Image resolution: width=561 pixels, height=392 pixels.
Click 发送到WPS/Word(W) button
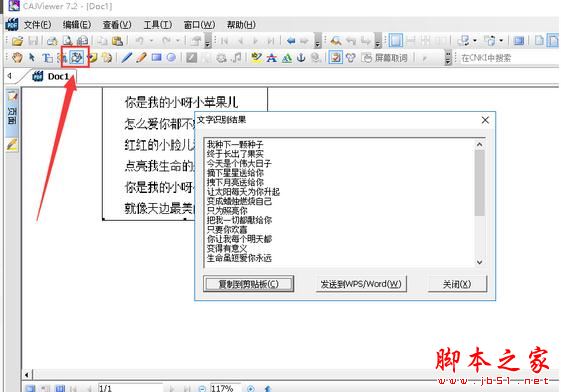(361, 284)
